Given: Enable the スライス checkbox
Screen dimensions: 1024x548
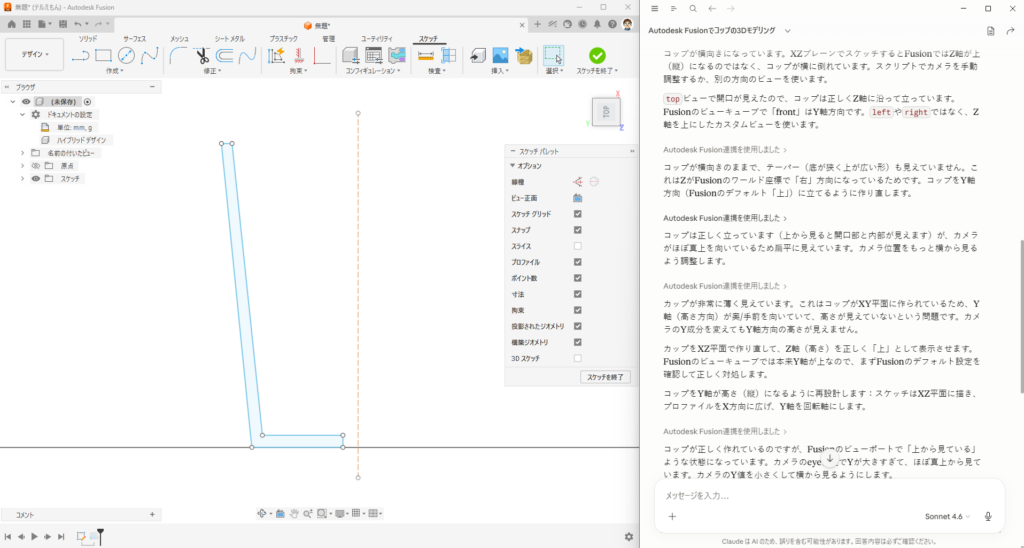Looking at the screenshot, I should point(577,246).
